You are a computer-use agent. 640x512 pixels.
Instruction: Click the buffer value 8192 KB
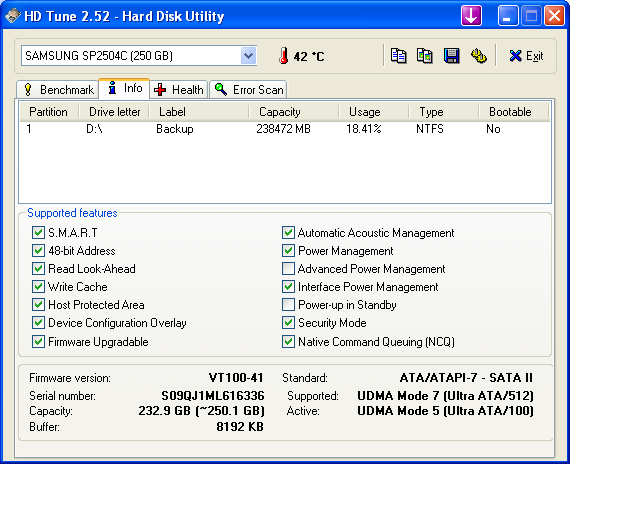[x=240, y=427]
